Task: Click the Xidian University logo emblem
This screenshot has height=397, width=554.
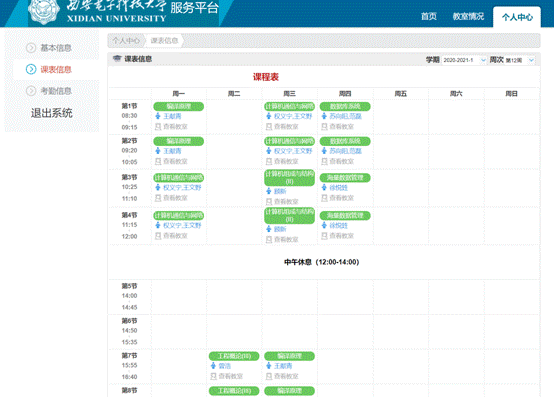Action: point(44,11)
